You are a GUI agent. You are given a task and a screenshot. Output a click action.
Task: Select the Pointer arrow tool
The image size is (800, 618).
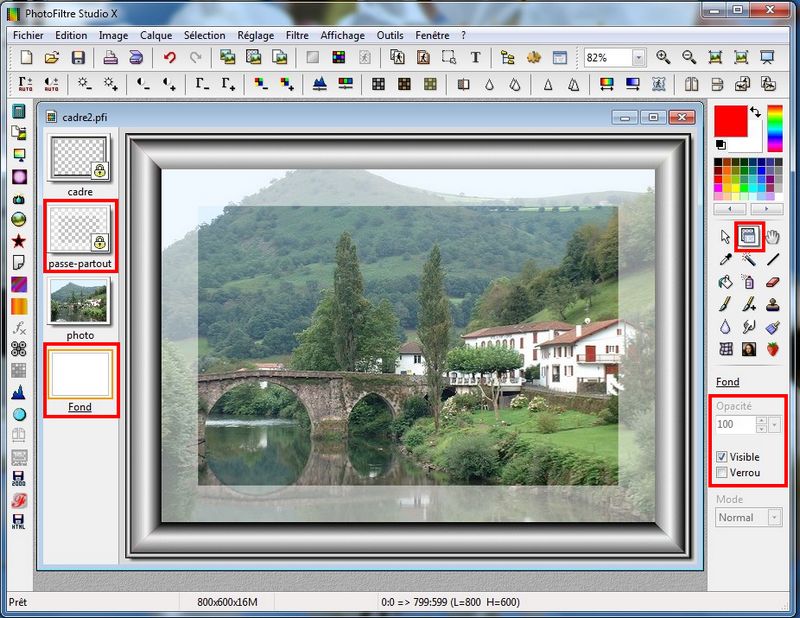(725, 237)
